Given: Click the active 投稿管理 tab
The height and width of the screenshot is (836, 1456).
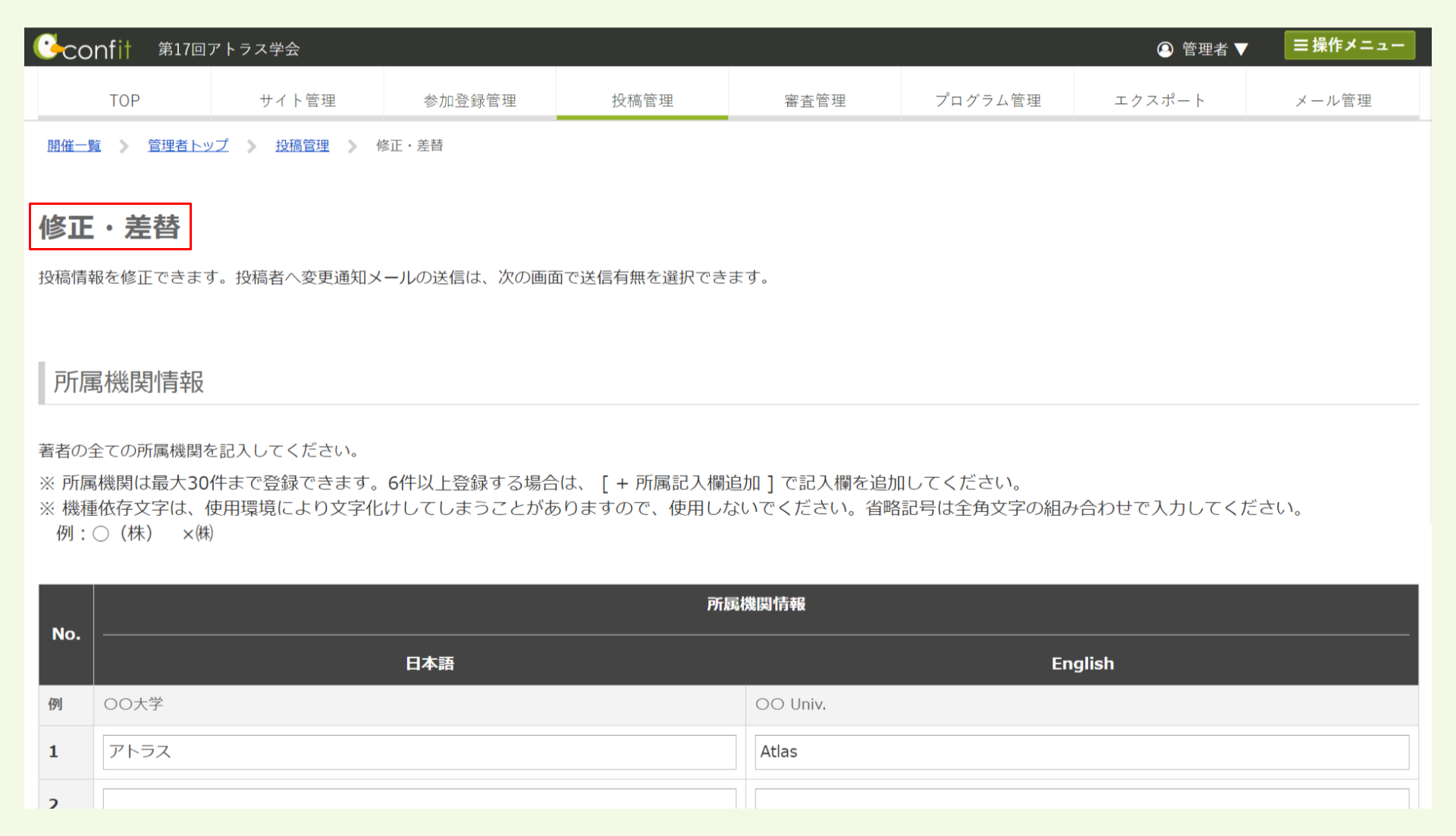Looking at the screenshot, I should pyautogui.click(x=642, y=99).
